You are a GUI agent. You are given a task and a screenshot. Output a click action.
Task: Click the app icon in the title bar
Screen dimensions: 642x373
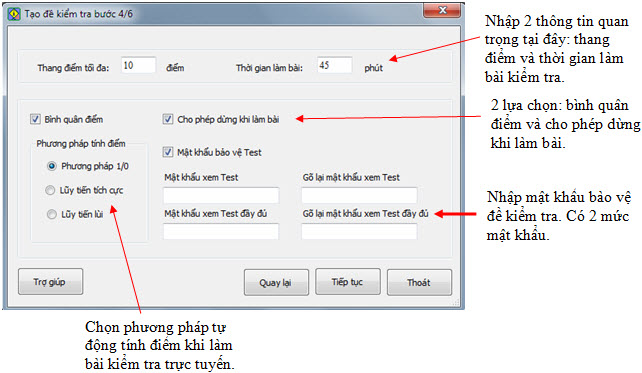tap(14, 14)
